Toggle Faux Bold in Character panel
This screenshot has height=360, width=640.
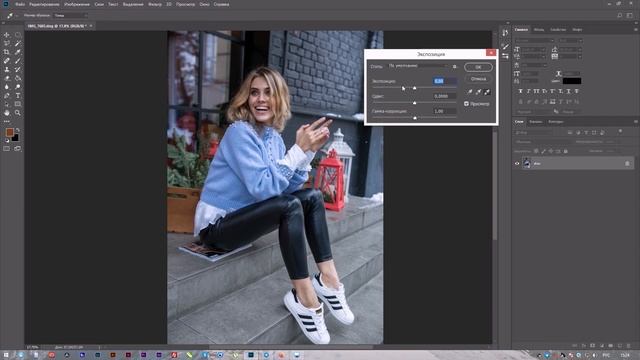[x=520, y=91]
